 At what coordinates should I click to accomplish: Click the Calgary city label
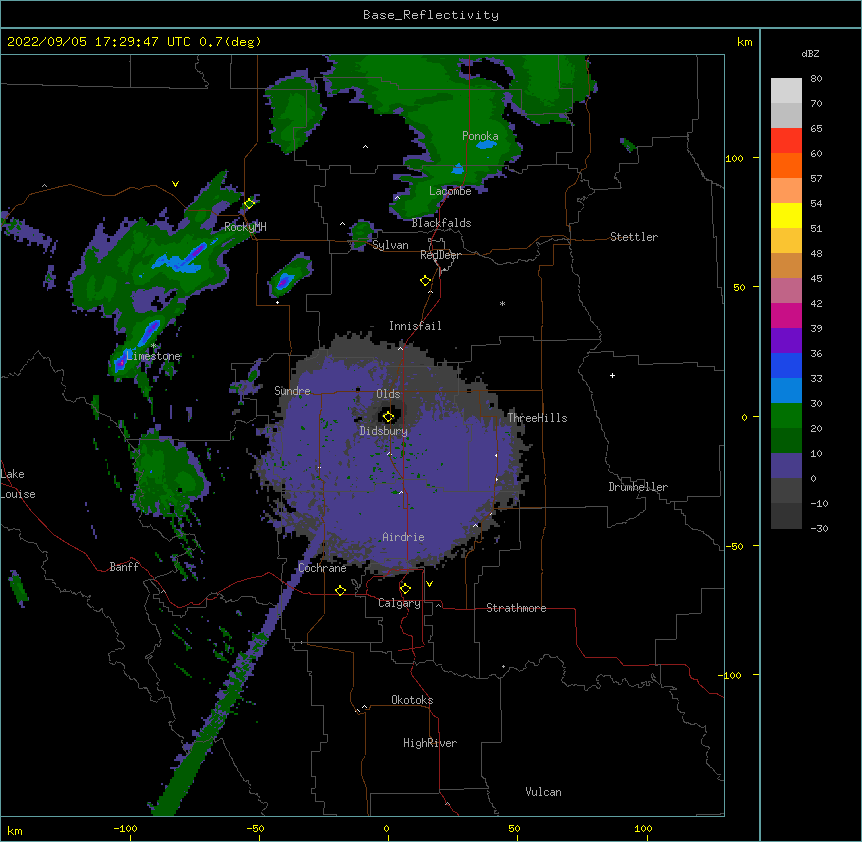[399, 603]
